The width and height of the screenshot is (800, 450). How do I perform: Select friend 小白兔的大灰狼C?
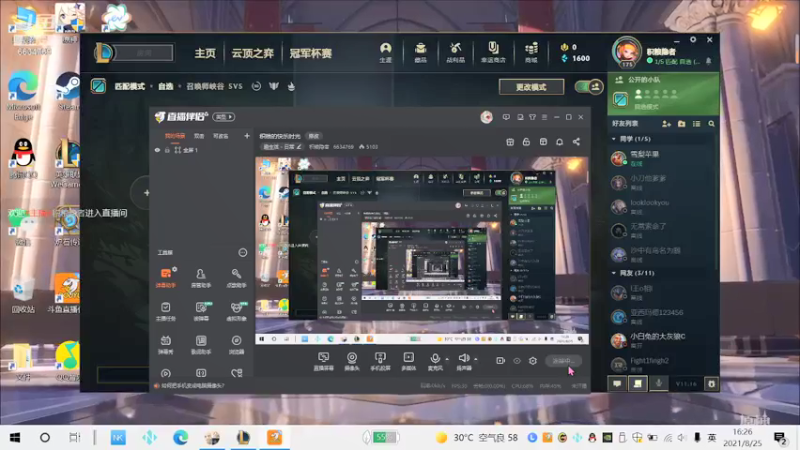point(661,340)
